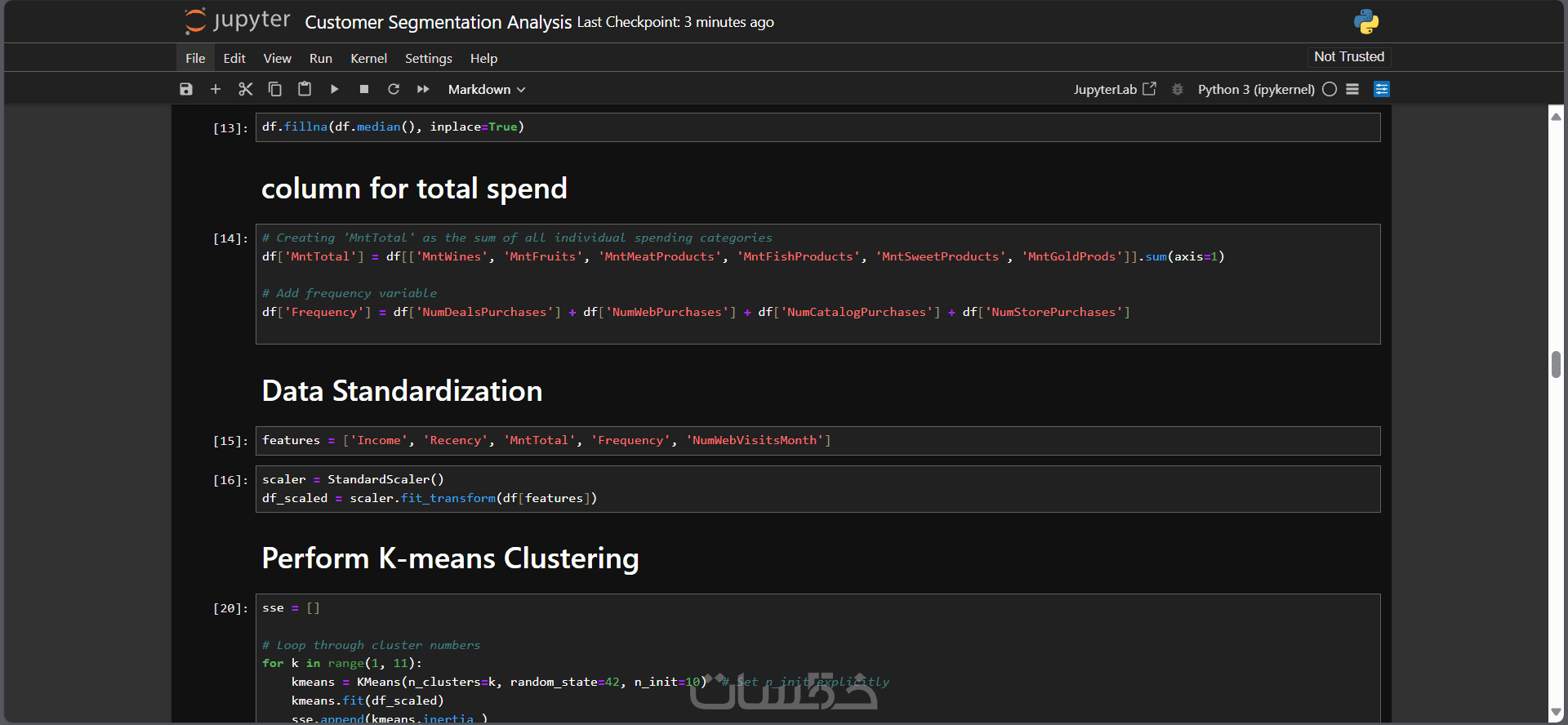Interrupt the kernel with the stop icon
Image resolution: width=1568 pixels, height=725 pixels.
[x=364, y=89]
